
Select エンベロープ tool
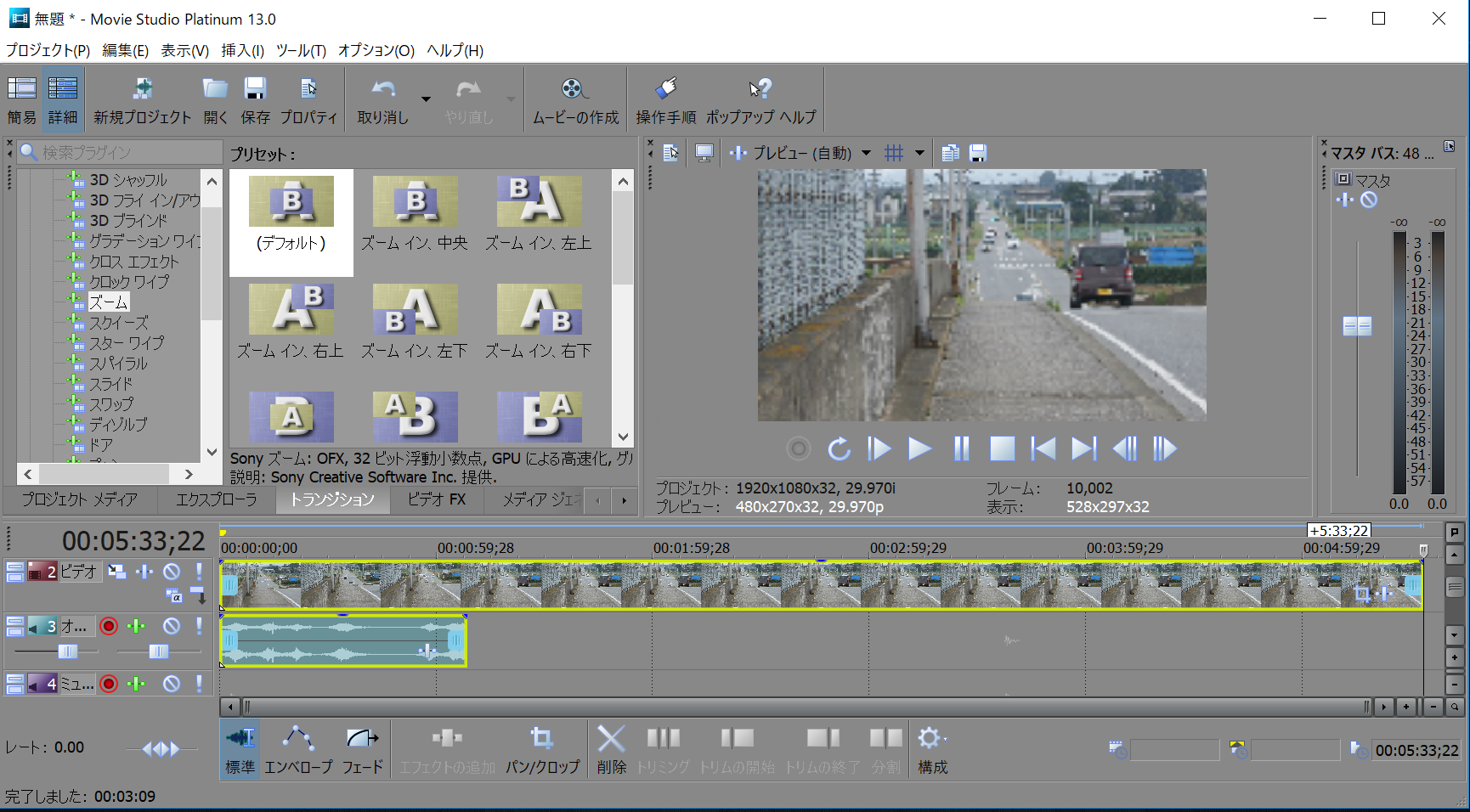(299, 748)
